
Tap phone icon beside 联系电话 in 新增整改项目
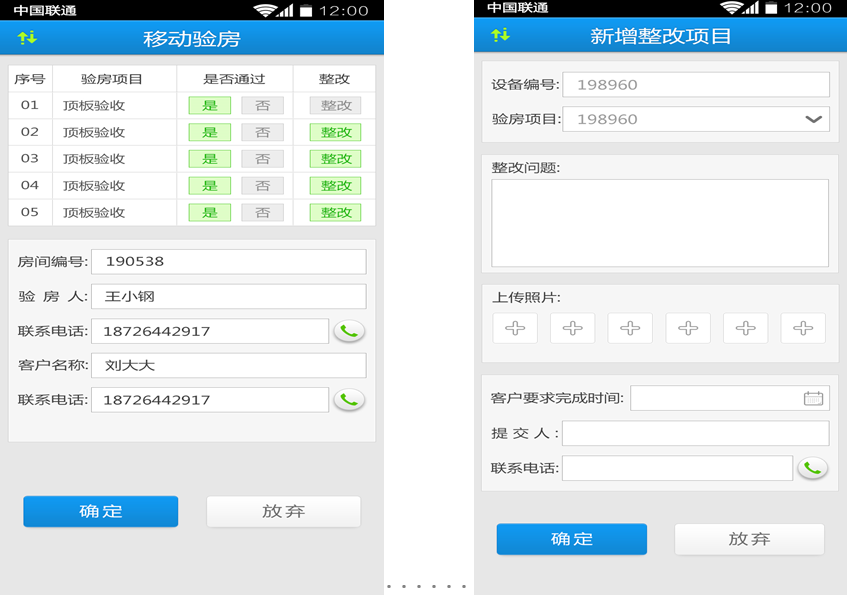812,467
